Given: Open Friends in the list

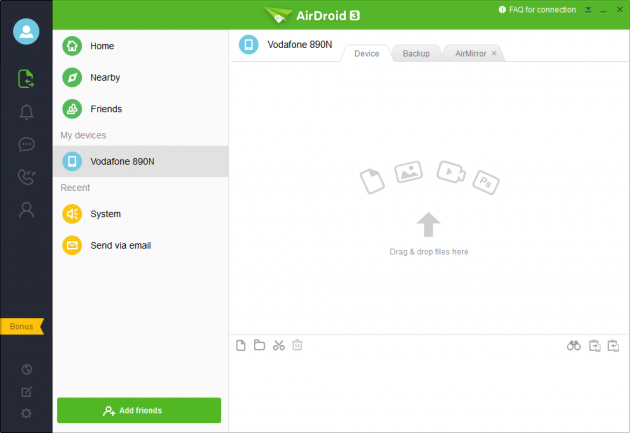Looking at the screenshot, I should click(x=140, y=109).
